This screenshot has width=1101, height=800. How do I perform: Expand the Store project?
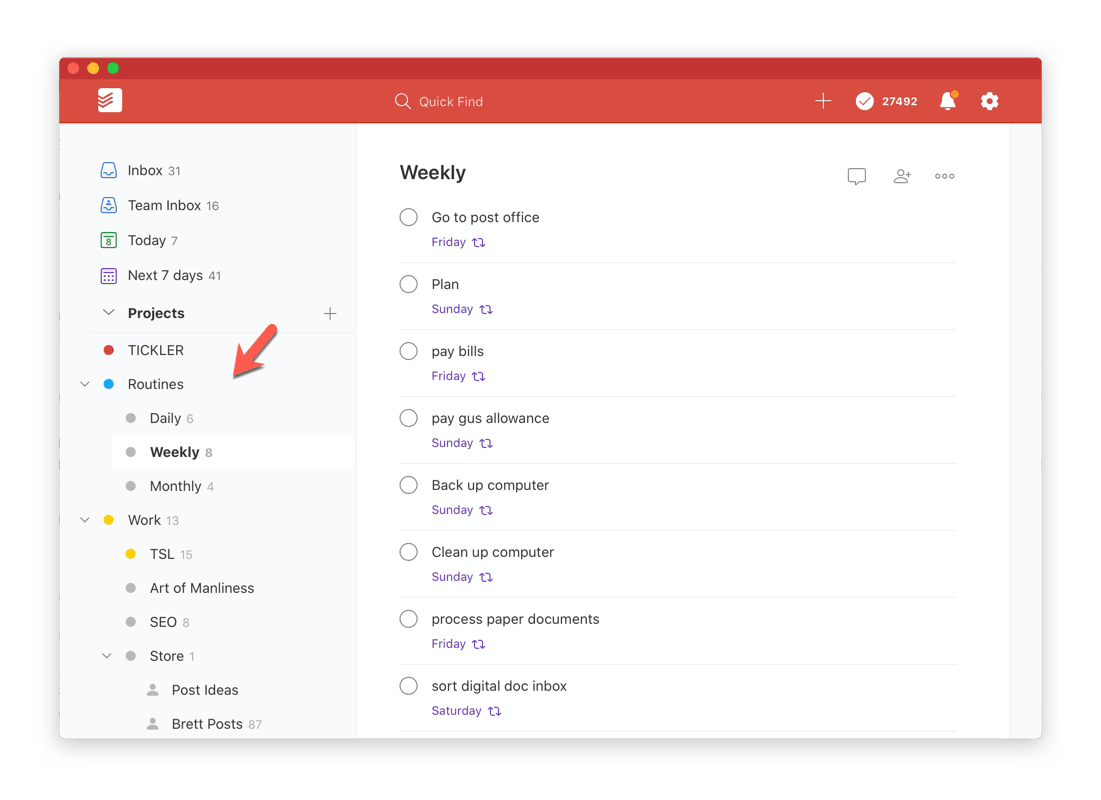pyautogui.click(x=107, y=656)
